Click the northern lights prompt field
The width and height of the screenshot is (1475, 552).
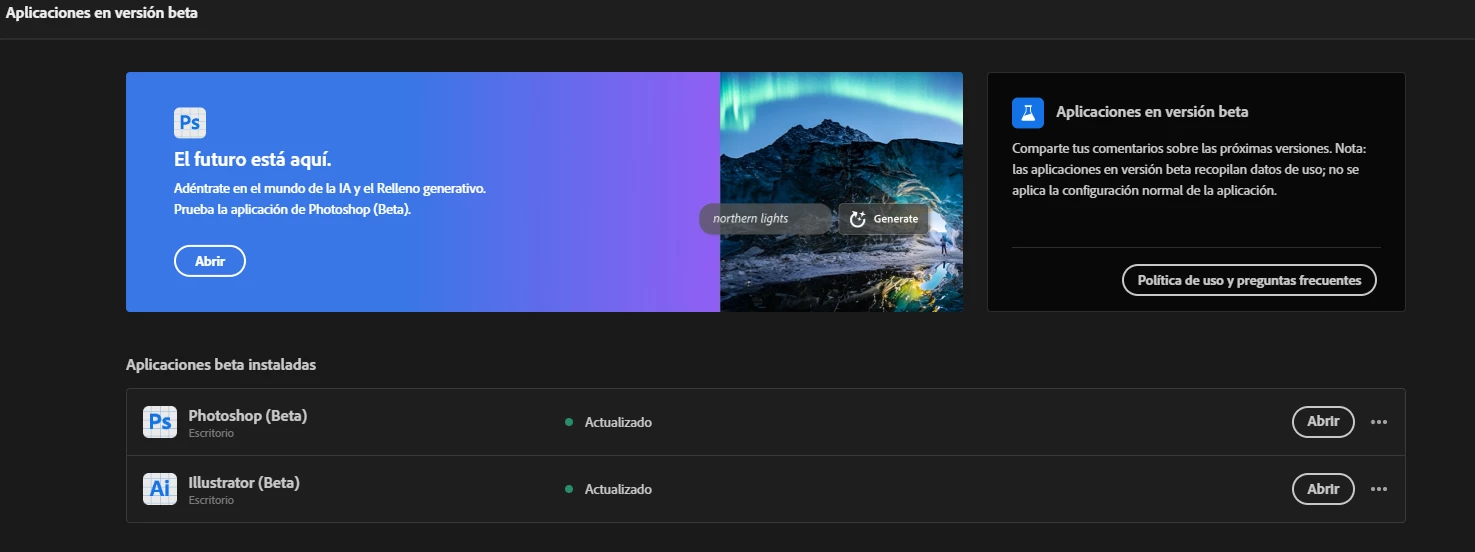click(765, 218)
